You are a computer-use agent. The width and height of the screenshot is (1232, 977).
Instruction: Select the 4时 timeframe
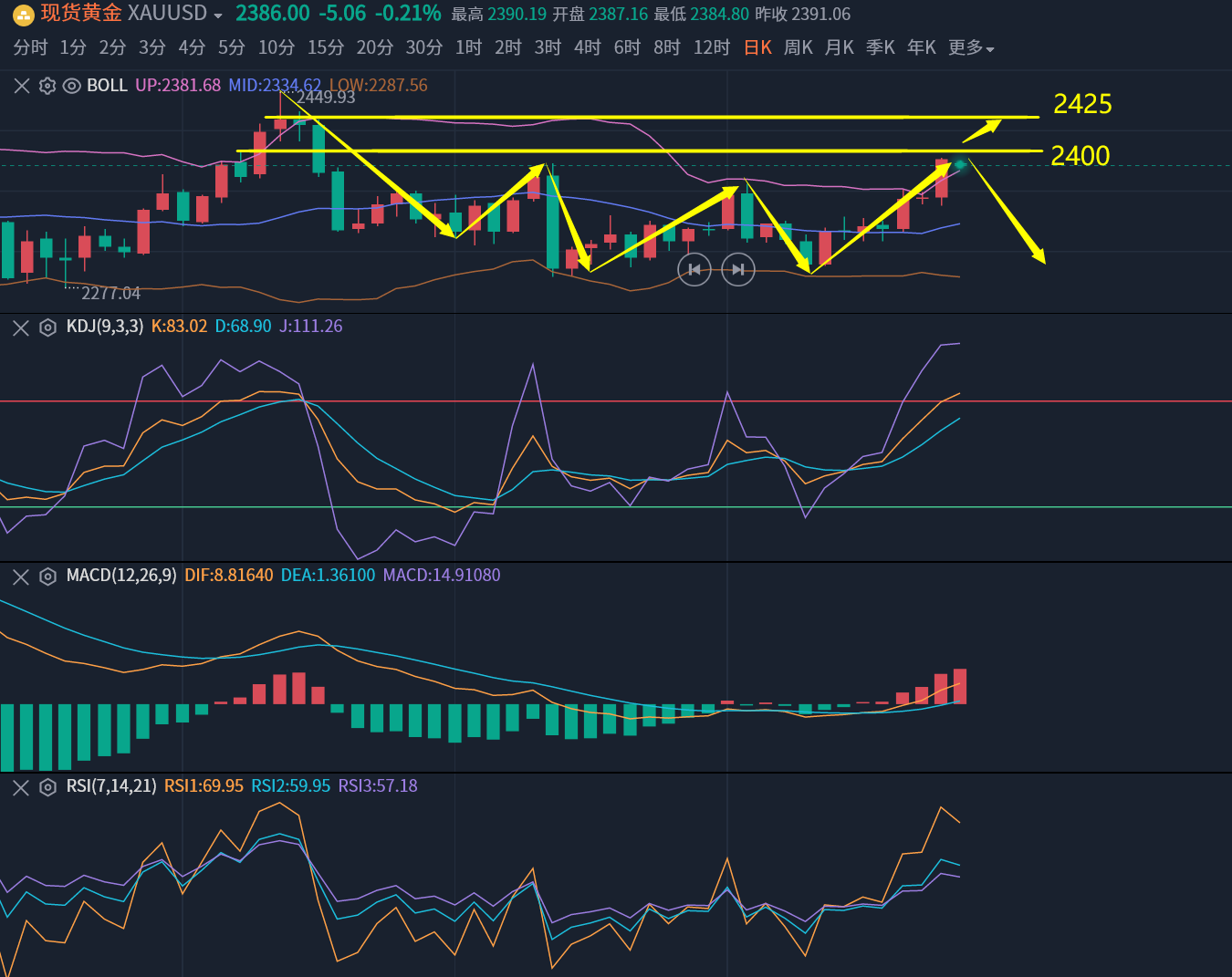[588, 47]
